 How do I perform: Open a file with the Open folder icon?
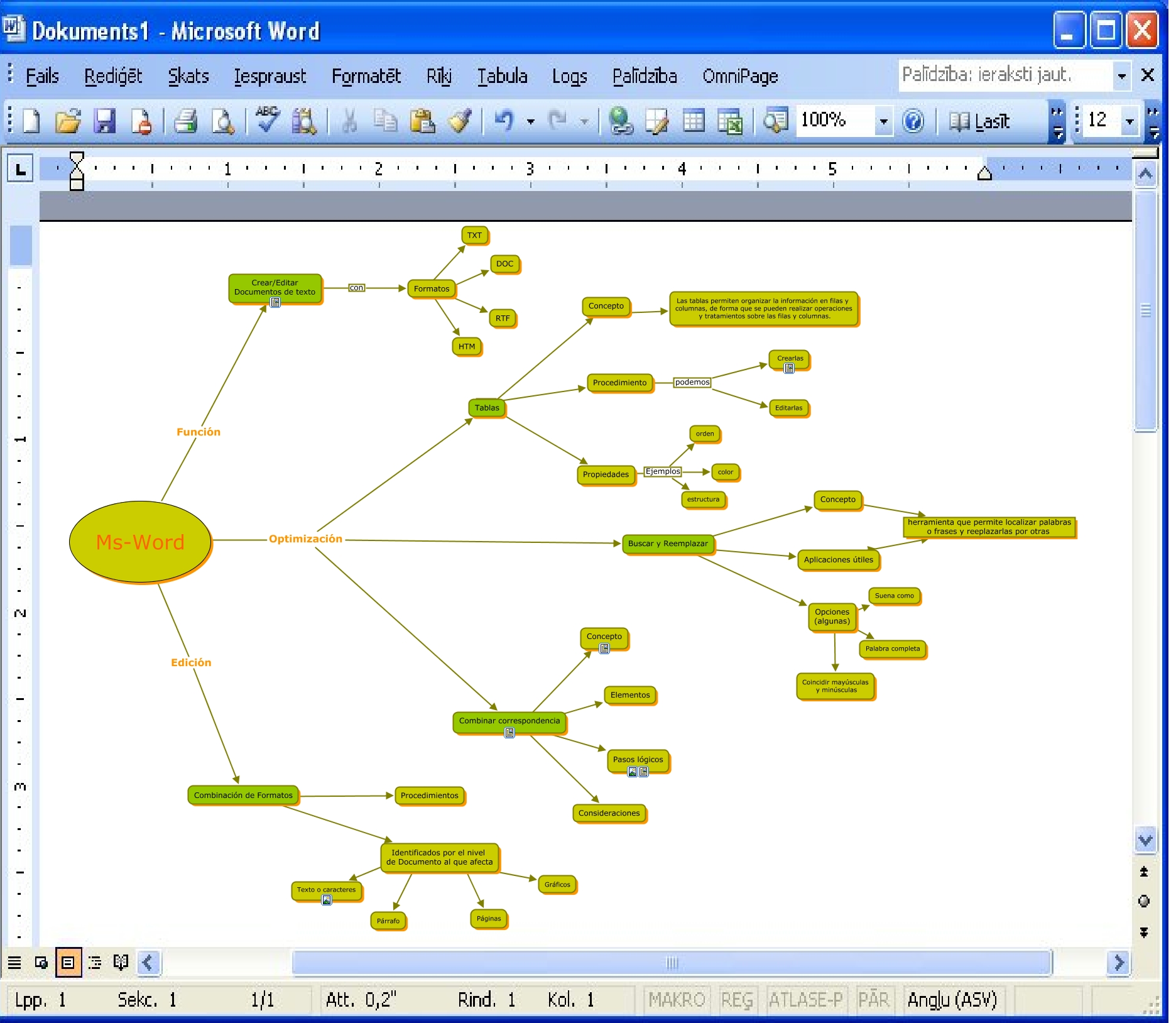coord(68,121)
